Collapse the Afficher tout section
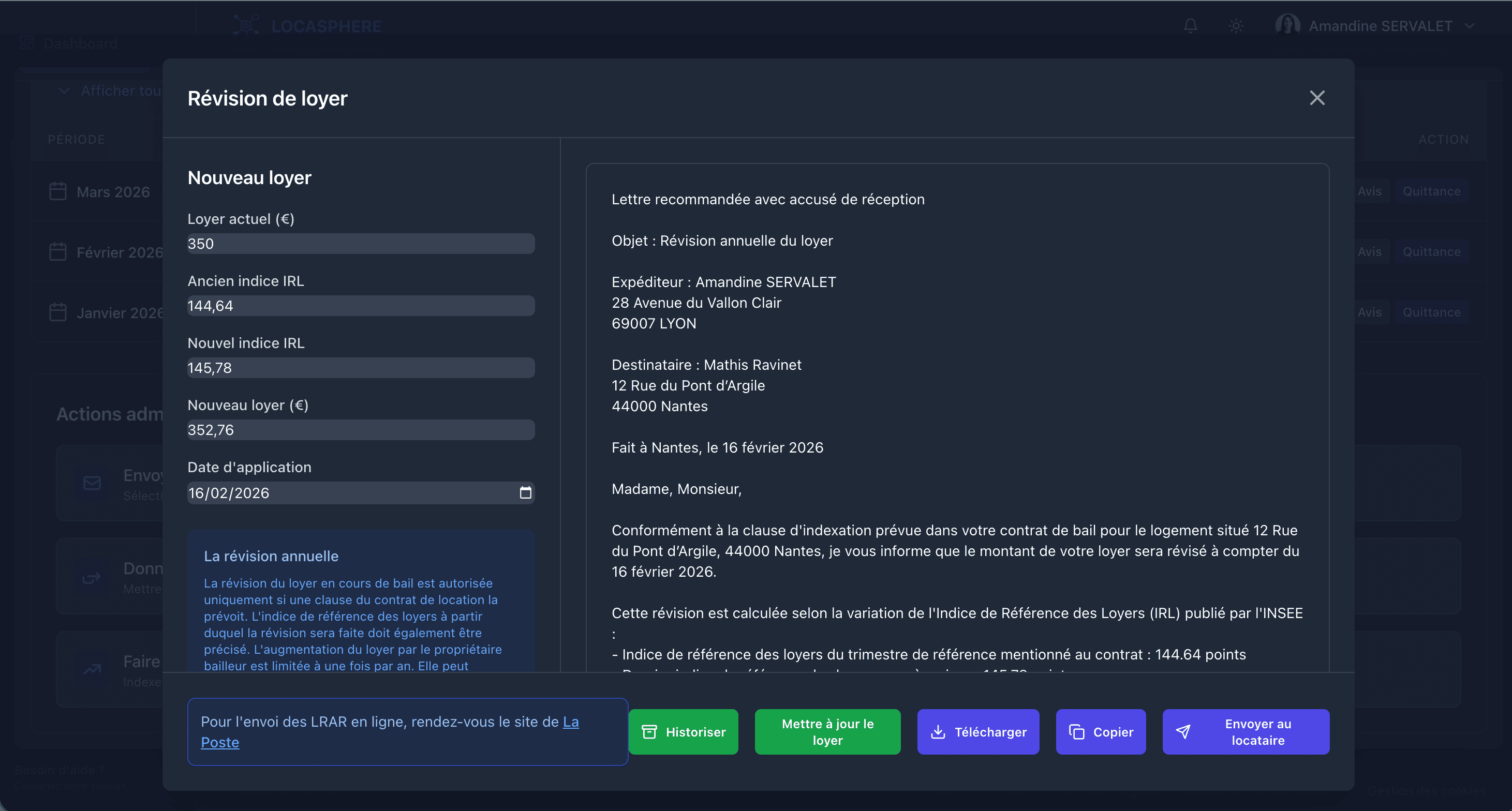 64,91
